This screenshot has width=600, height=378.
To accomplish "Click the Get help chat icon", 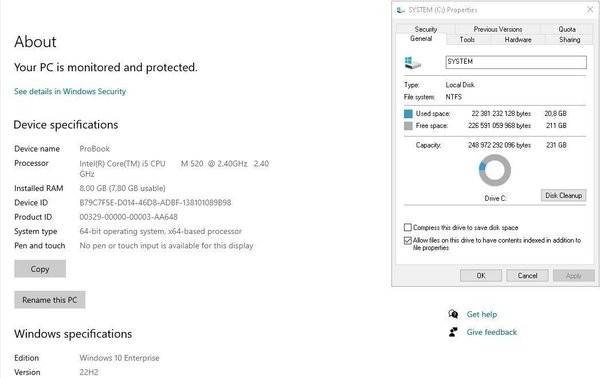I will 453,314.
